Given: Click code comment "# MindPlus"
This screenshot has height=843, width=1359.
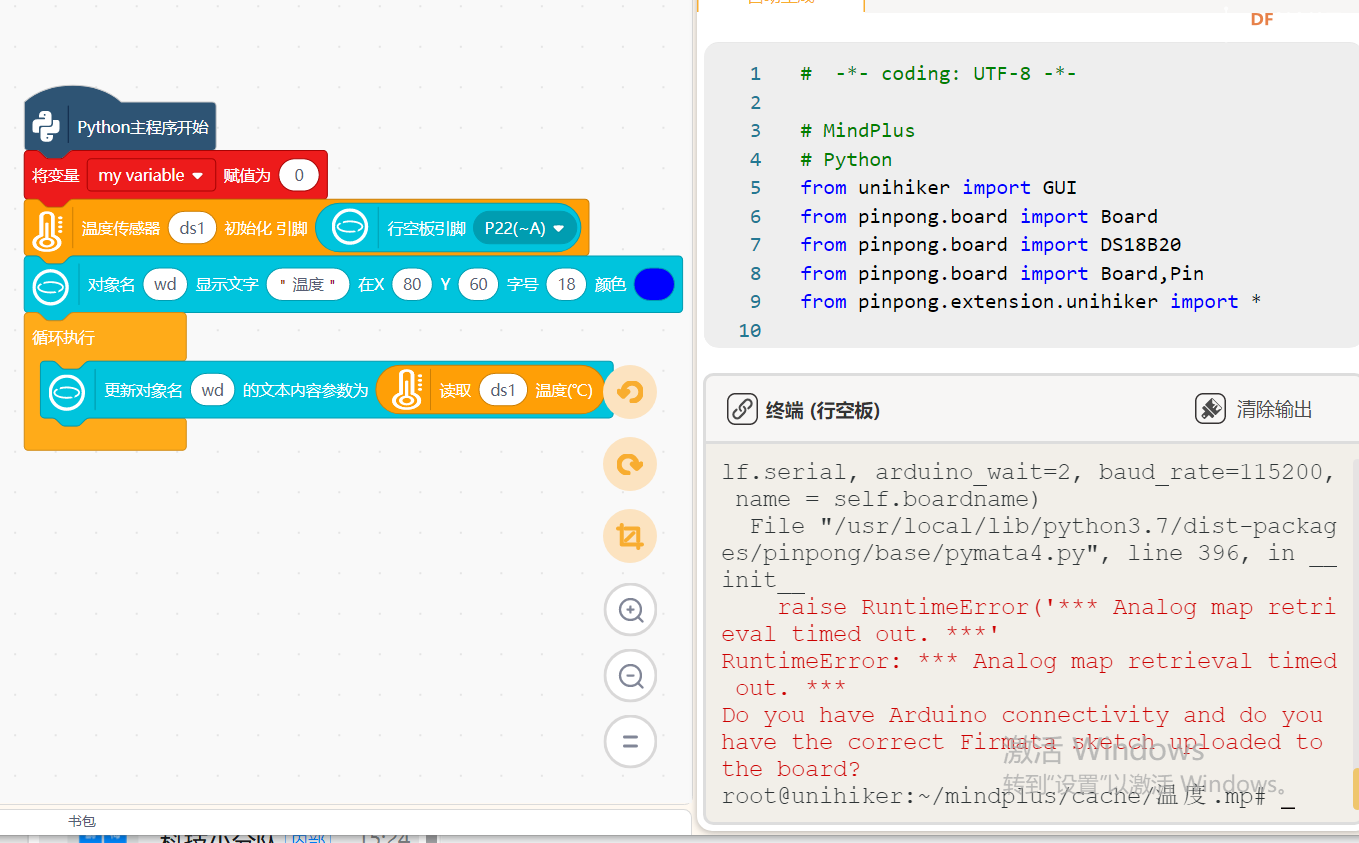Looking at the screenshot, I should [x=858, y=130].
